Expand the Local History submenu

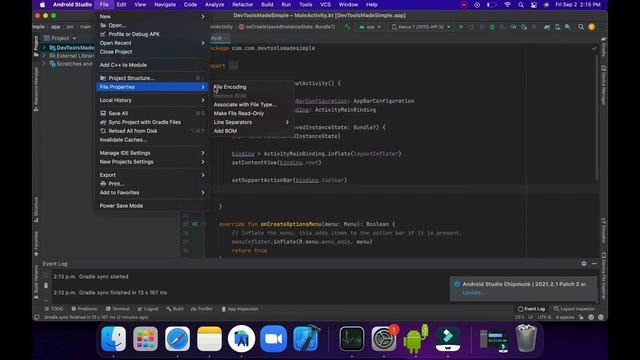[x=152, y=100]
